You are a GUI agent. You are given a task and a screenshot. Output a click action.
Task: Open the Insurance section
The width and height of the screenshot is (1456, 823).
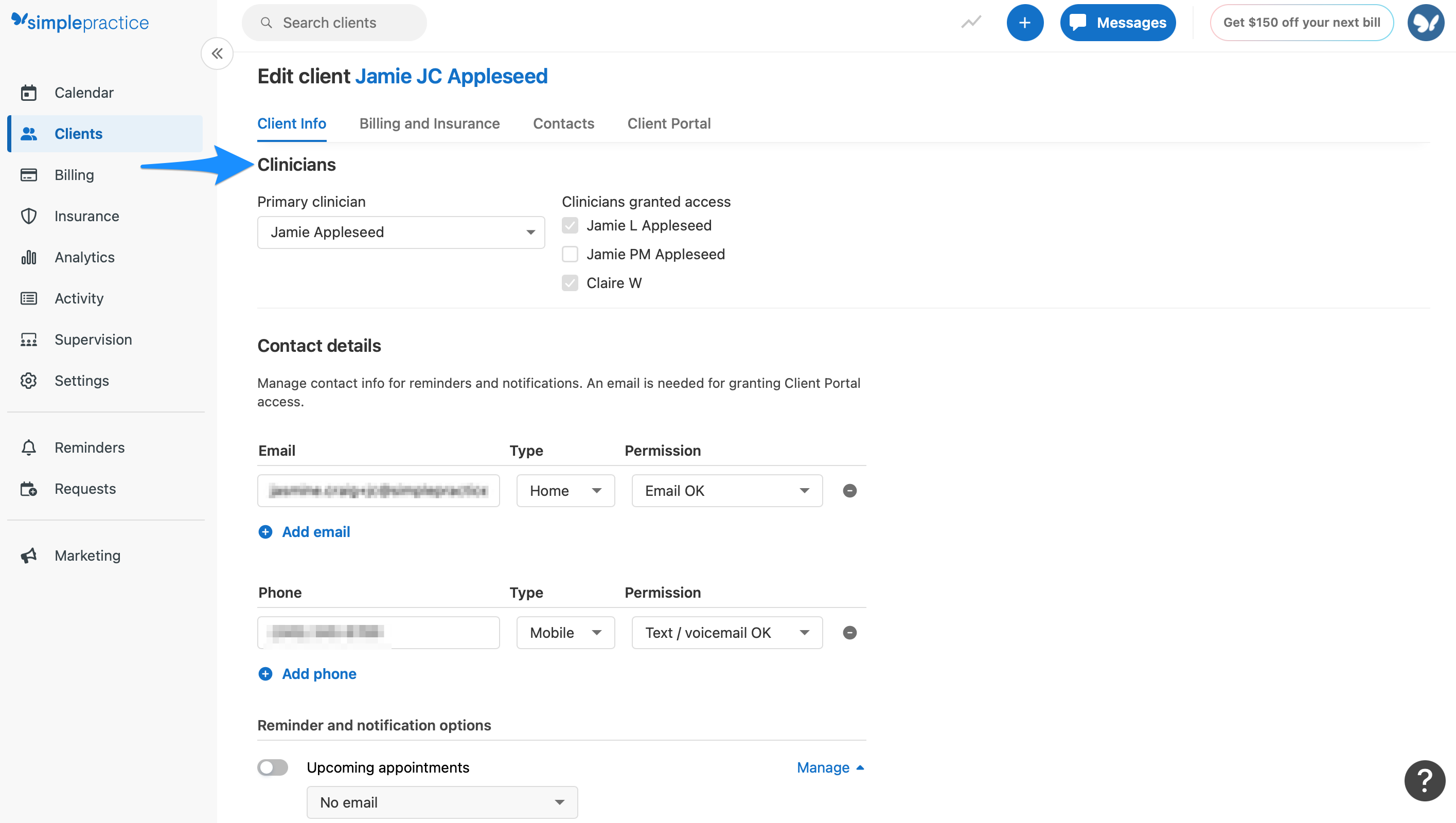tap(86, 216)
